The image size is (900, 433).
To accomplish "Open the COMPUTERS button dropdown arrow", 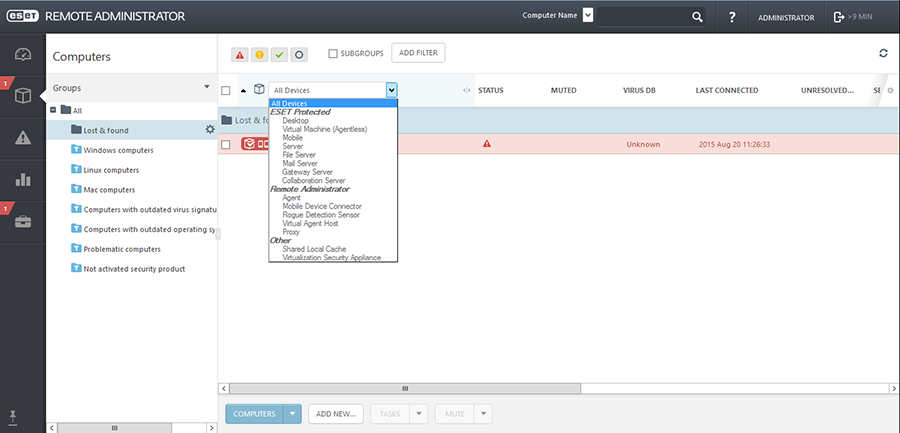I will [293, 413].
